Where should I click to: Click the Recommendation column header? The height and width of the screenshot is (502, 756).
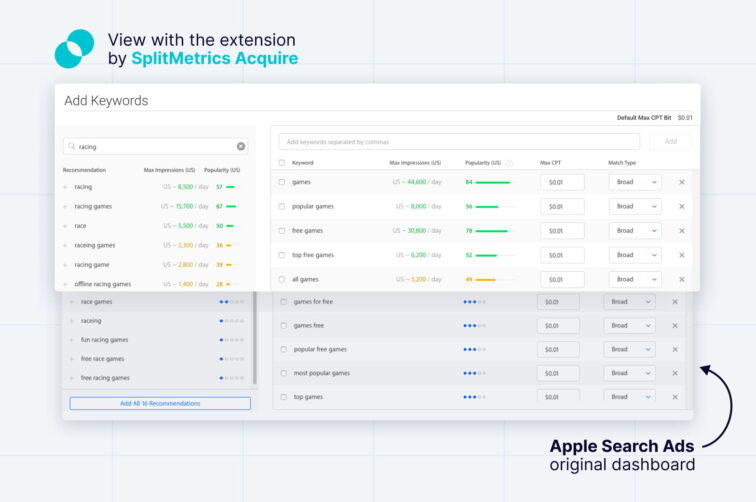tap(84, 170)
